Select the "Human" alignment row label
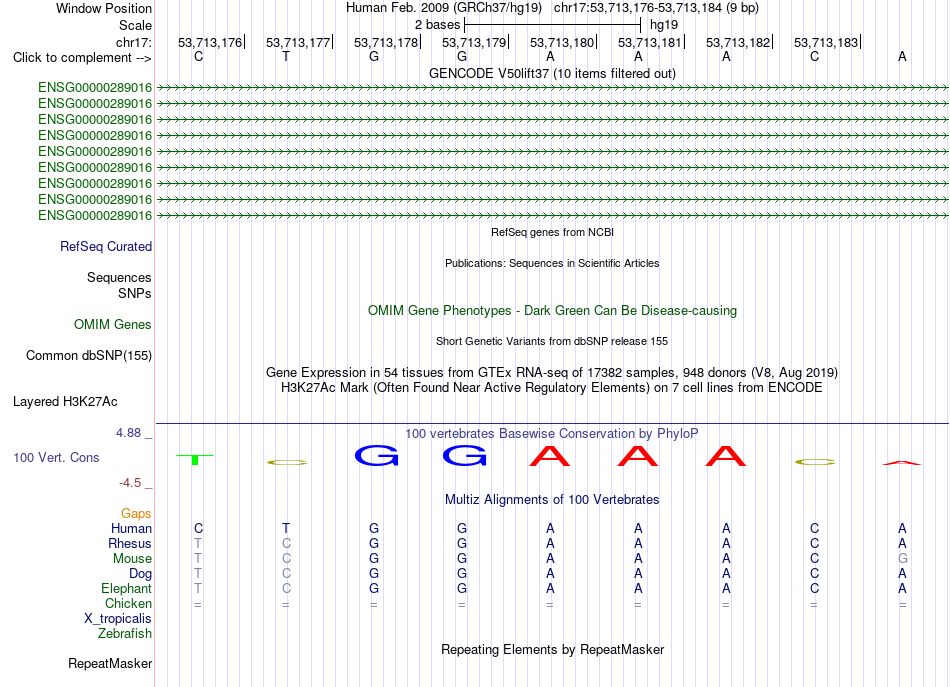The height and width of the screenshot is (687, 950). click(x=131, y=528)
